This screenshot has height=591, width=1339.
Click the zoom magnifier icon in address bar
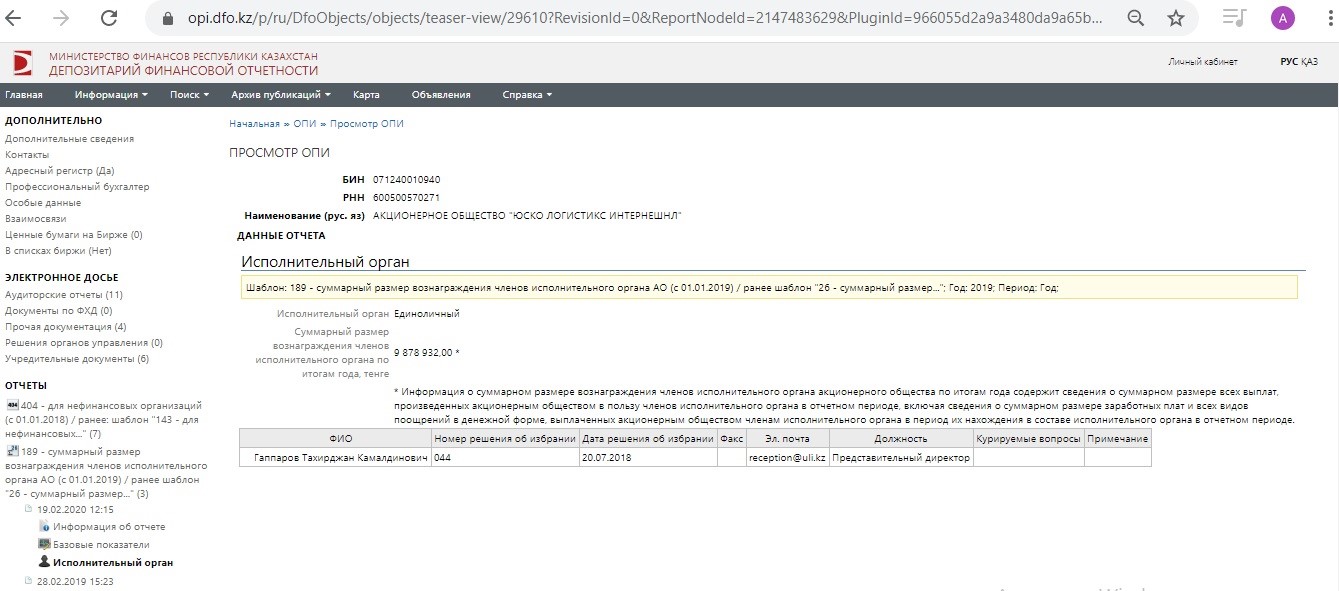[x=1135, y=18]
